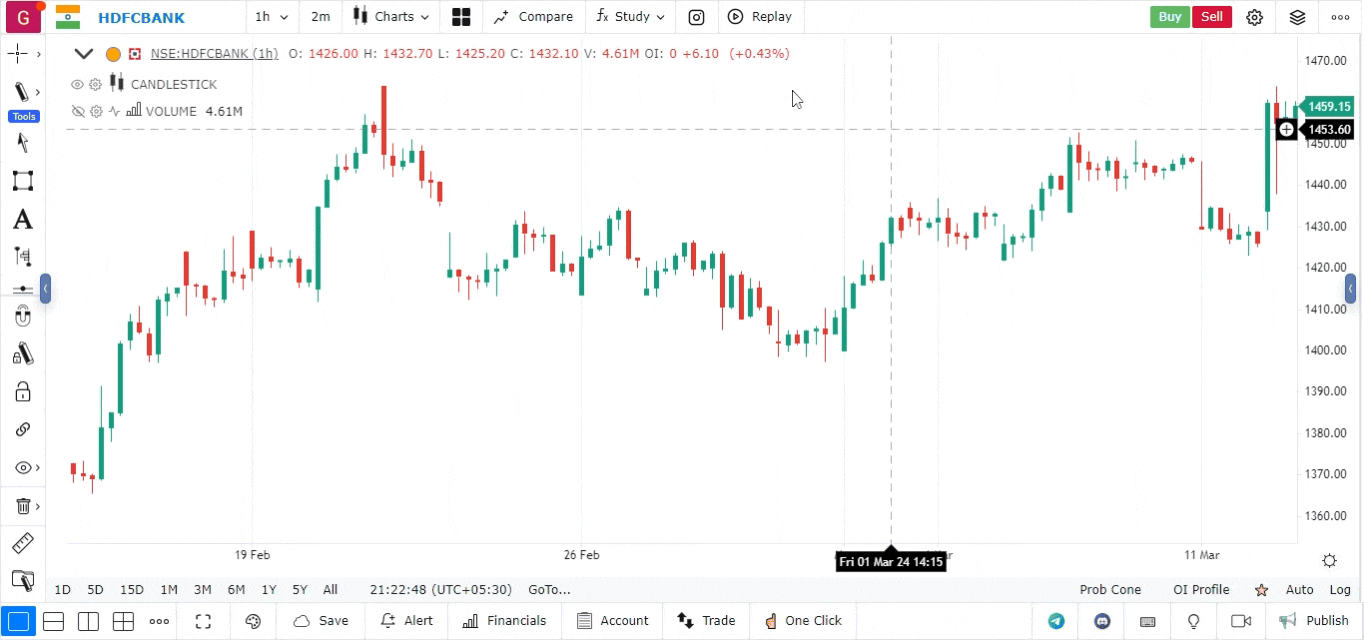Click the red Sell button
The image size is (1364, 640).
tap(1211, 17)
